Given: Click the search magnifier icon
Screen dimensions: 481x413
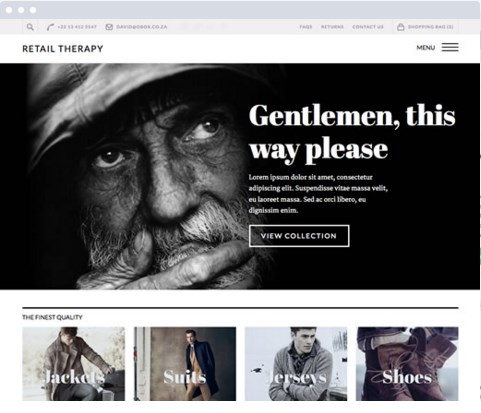Looking at the screenshot, I should click(x=30, y=27).
